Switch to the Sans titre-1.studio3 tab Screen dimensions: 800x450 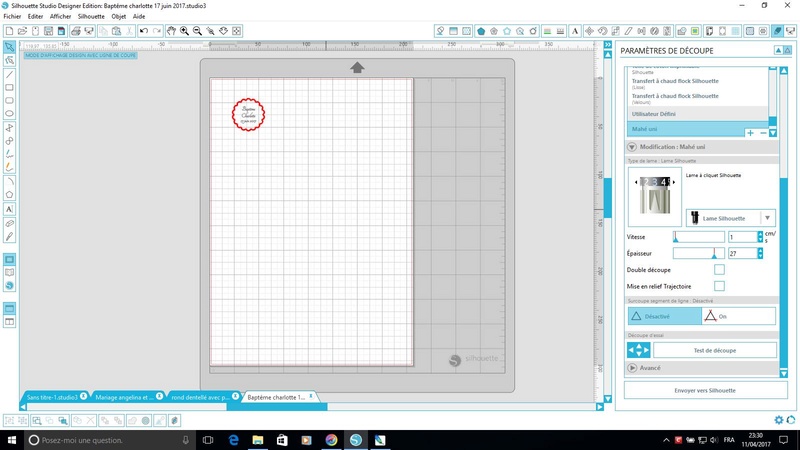(x=55, y=397)
